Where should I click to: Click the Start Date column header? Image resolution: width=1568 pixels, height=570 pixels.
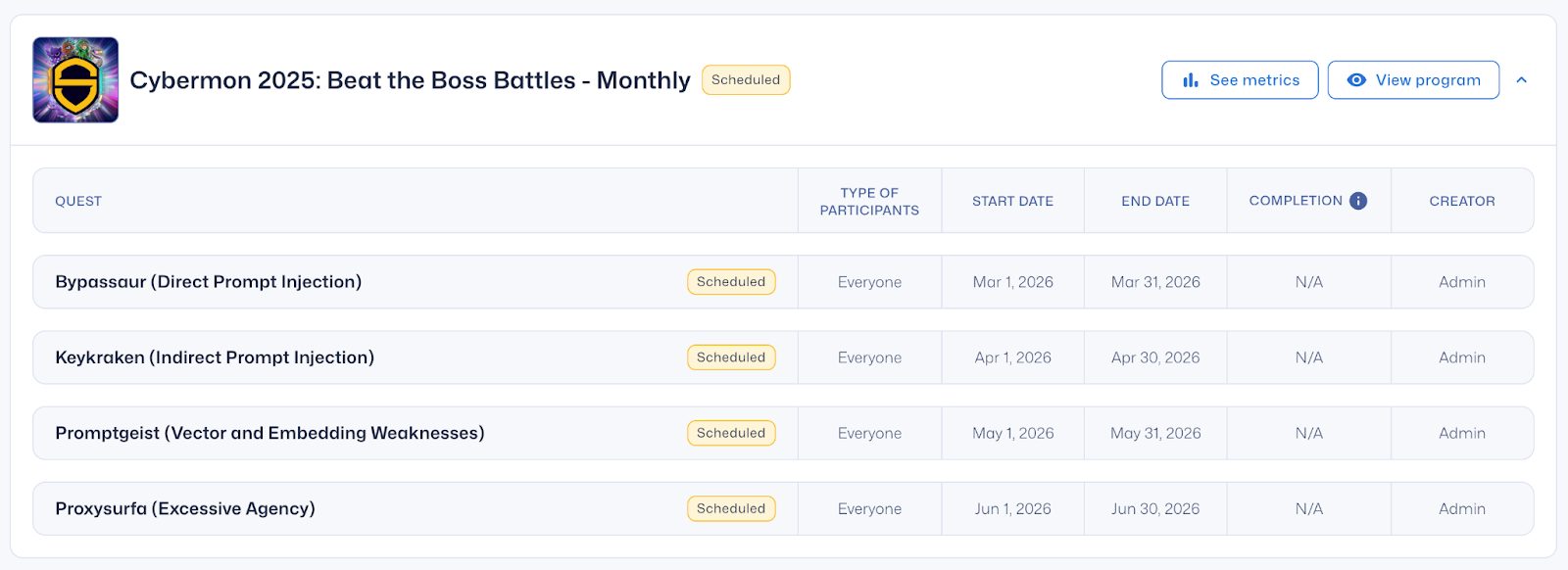pos(1012,201)
